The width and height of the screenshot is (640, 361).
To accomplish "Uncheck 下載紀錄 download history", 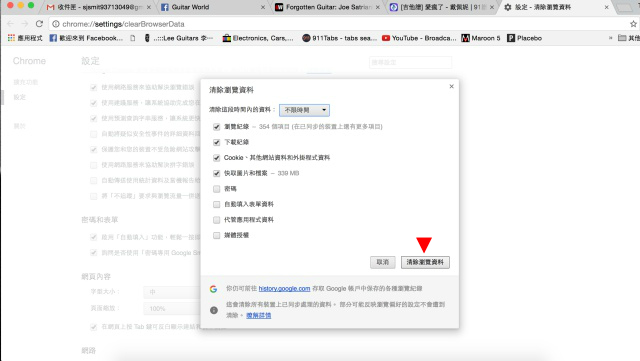I will [216, 143].
